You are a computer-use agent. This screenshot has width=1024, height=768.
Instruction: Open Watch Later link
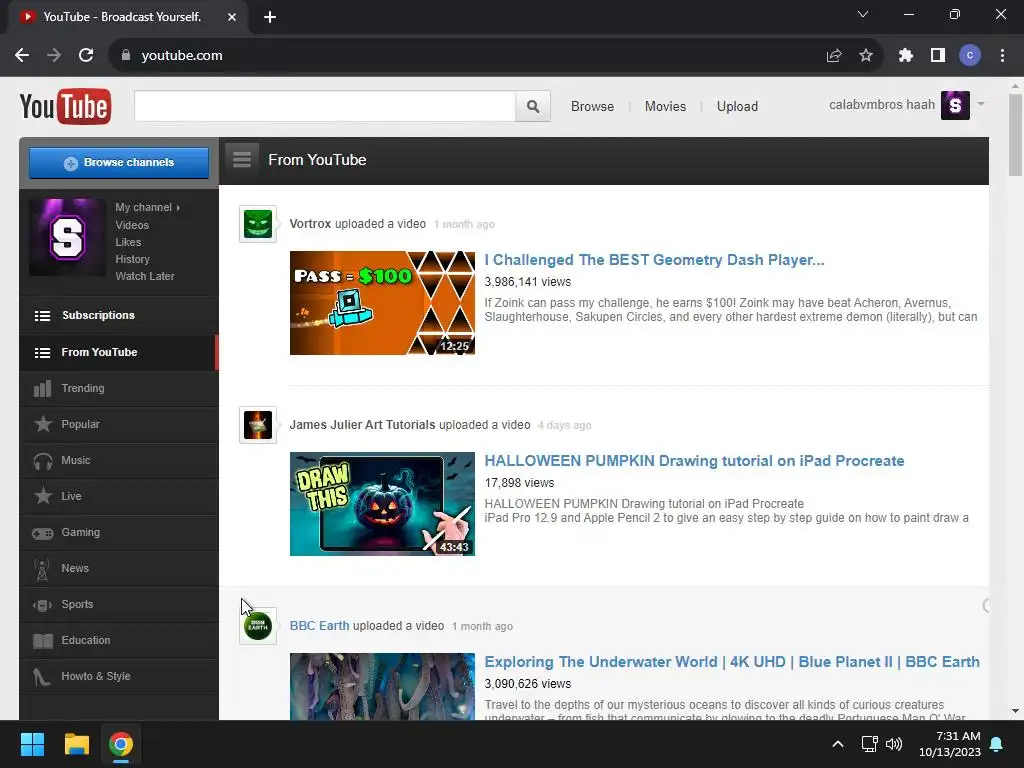pyautogui.click(x=145, y=276)
